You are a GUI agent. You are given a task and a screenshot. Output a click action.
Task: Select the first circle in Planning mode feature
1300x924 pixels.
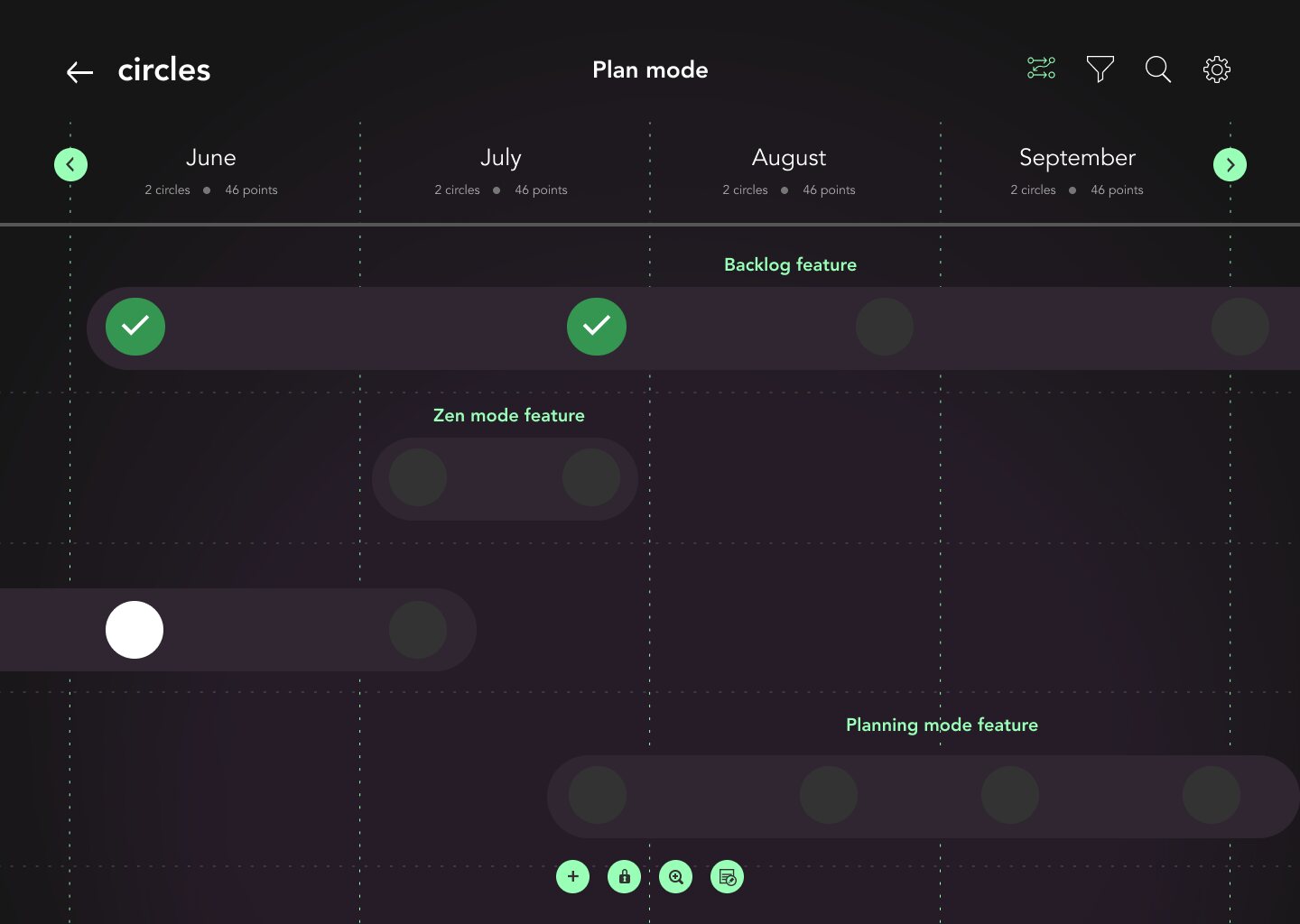(598, 795)
